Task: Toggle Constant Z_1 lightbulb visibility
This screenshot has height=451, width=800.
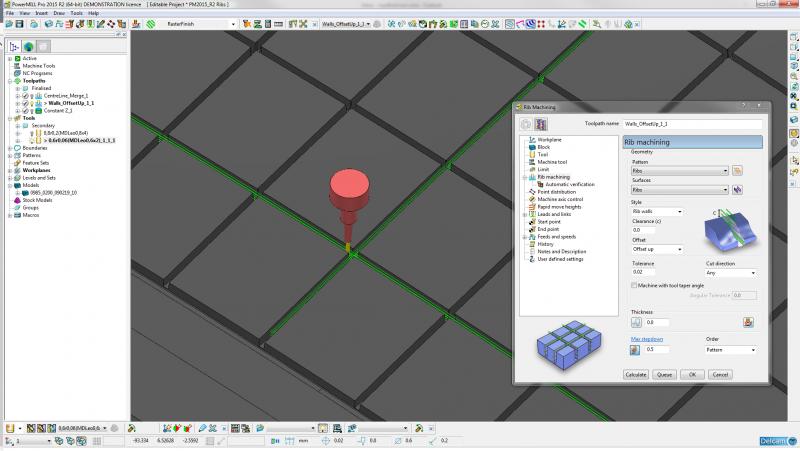Action: (x=32, y=111)
